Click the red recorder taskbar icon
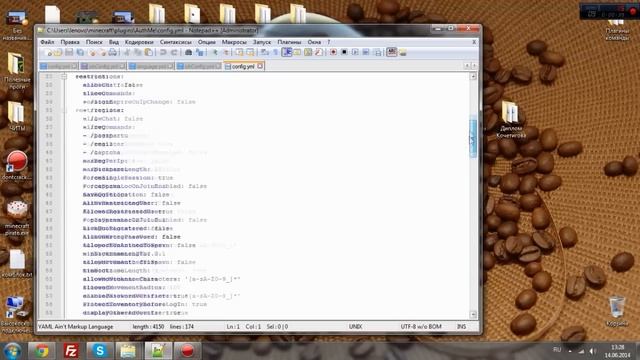Image resolution: width=640 pixels, height=360 pixels. [187, 351]
